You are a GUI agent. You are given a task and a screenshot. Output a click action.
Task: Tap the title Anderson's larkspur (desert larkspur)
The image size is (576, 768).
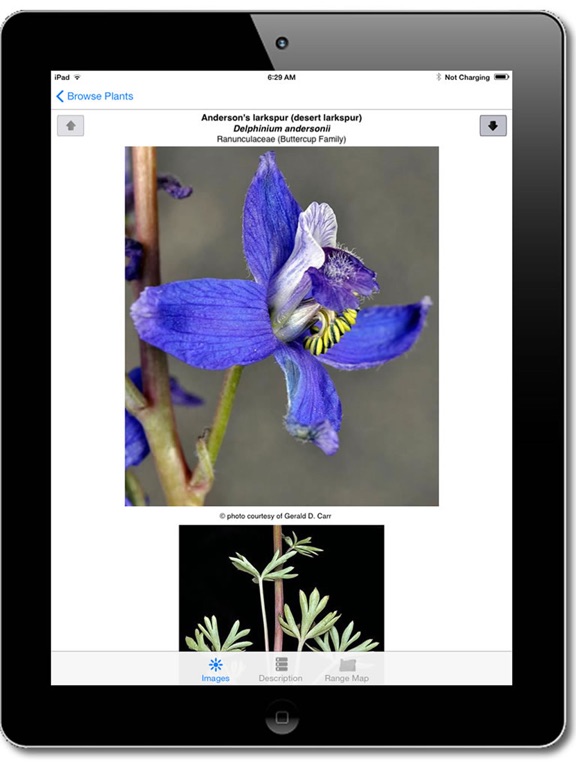(x=282, y=118)
